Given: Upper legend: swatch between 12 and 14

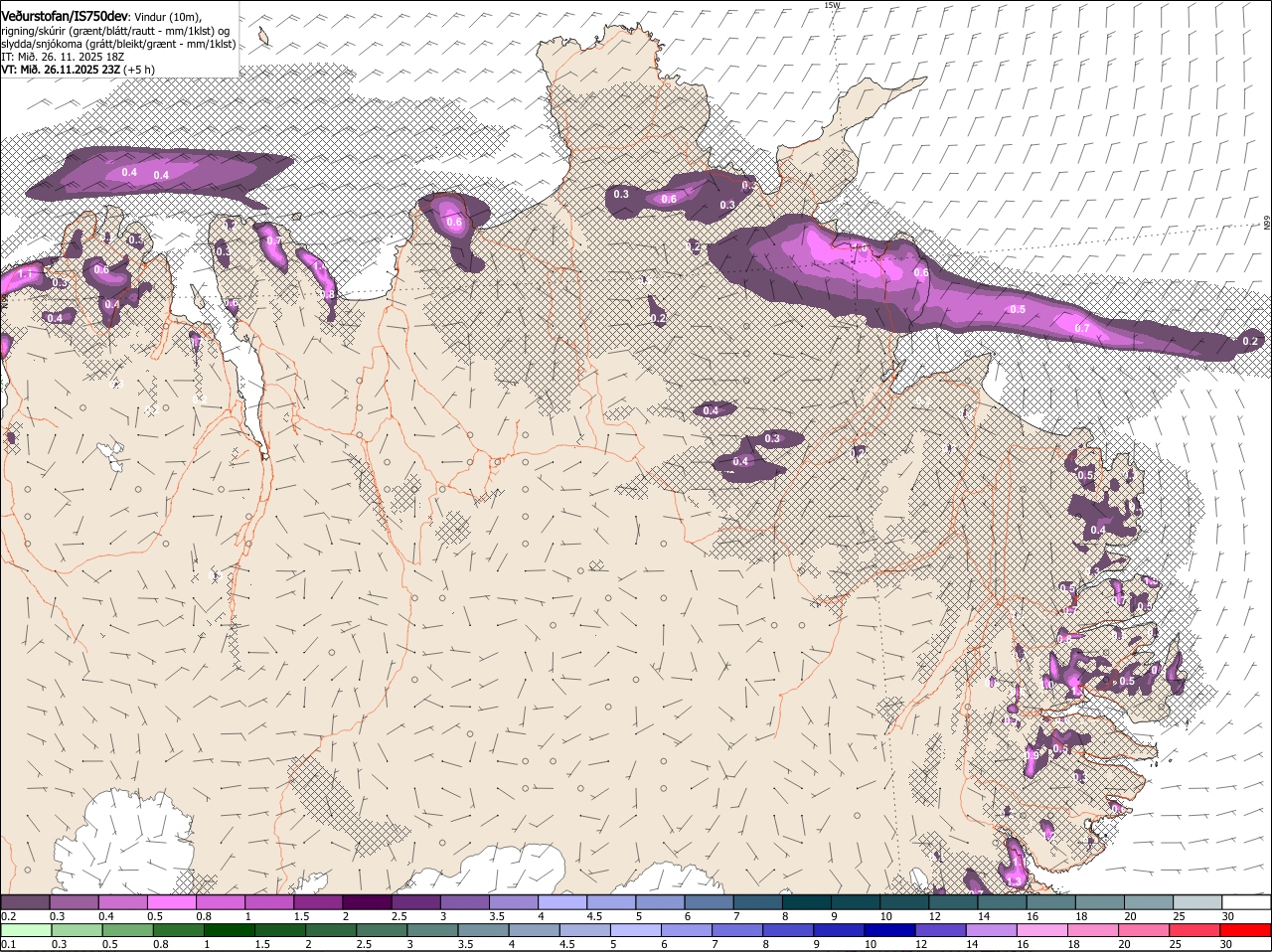Looking at the screenshot, I should (x=954, y=901).
